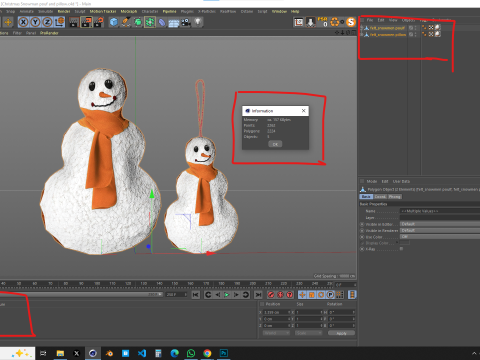The height and width of the screenshot is (360, 480).
Task: Toggle the world coordinate system icon
Action: [59, 22]
